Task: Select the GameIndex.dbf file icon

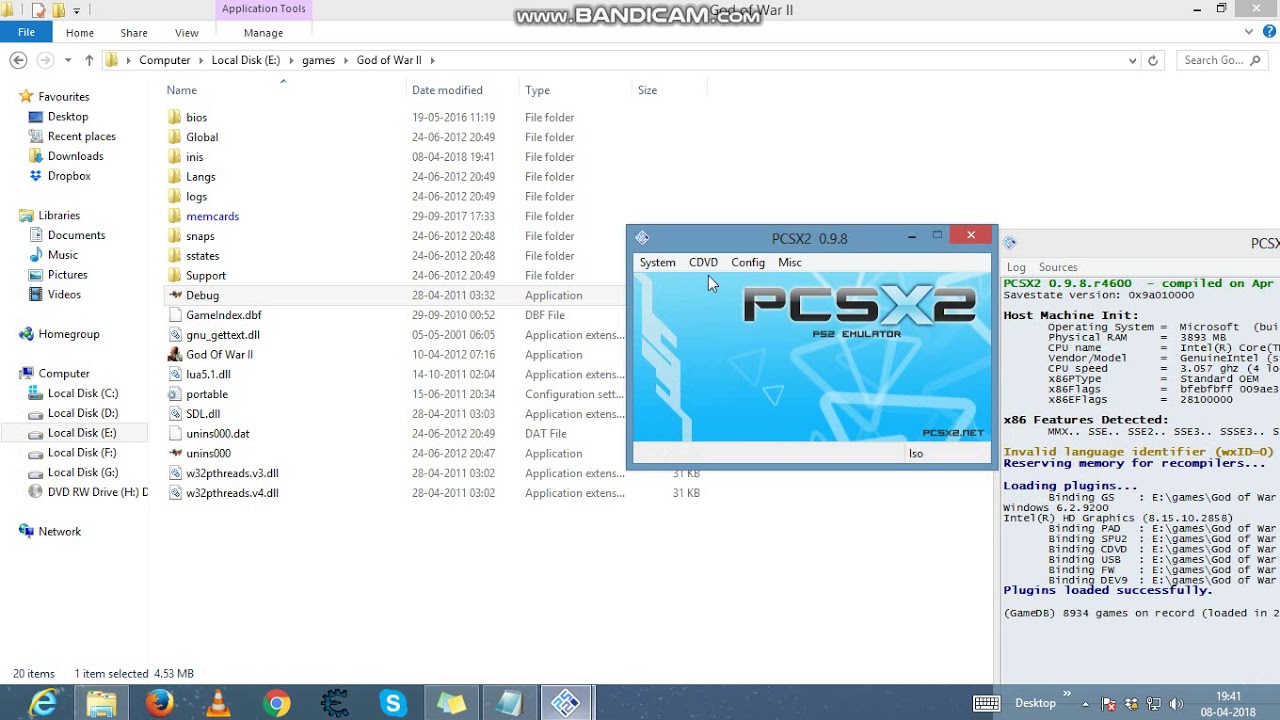Action: click(x=175, y=315)
